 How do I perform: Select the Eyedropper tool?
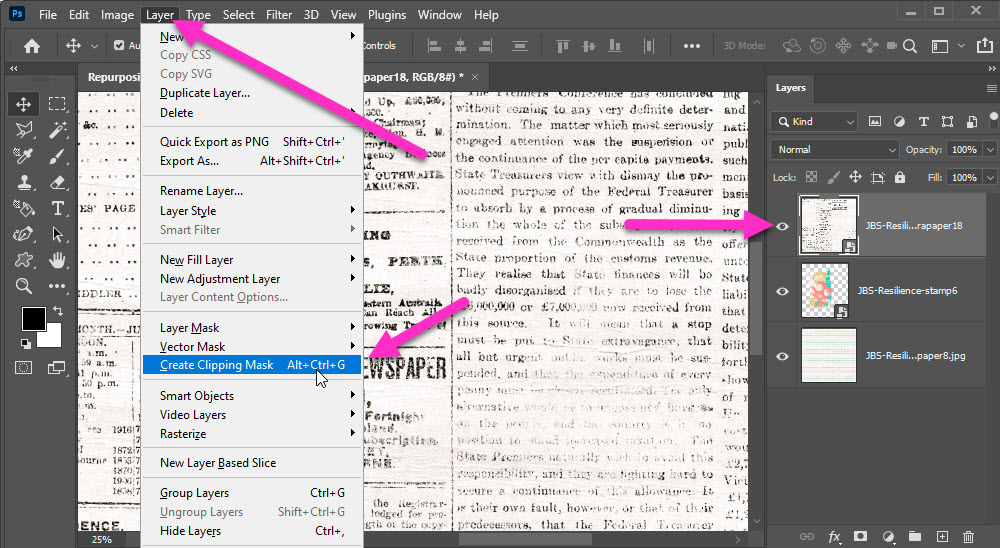[24, 156]
